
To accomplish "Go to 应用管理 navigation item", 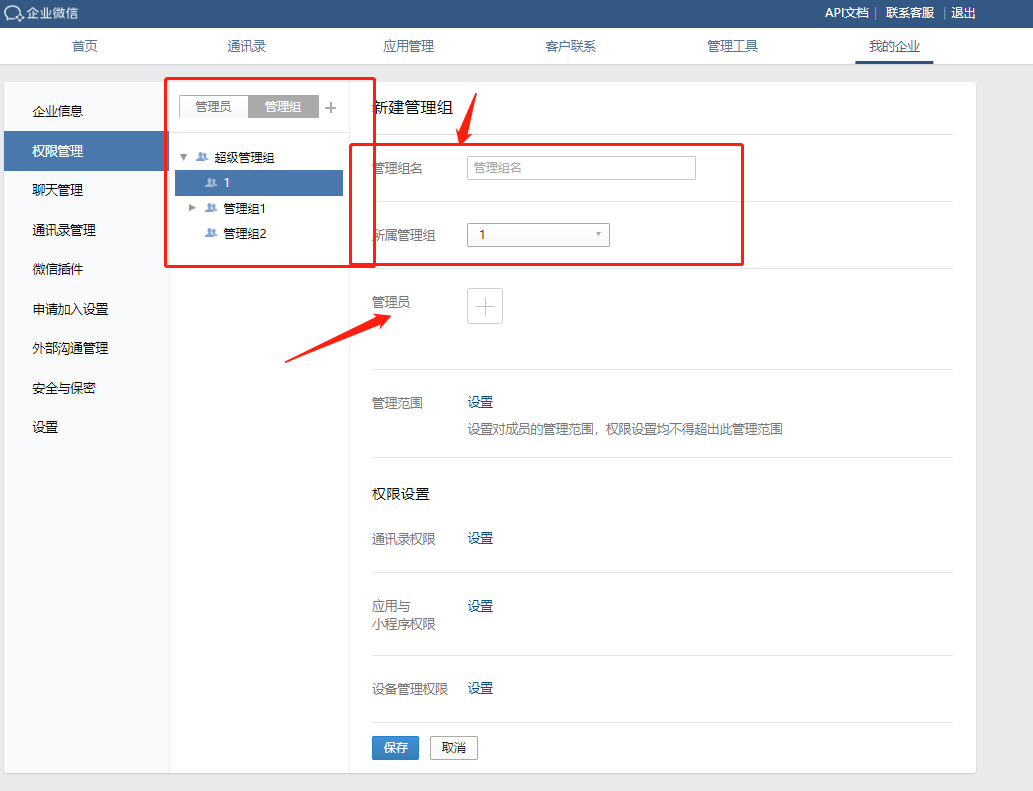I will point(408,46).
